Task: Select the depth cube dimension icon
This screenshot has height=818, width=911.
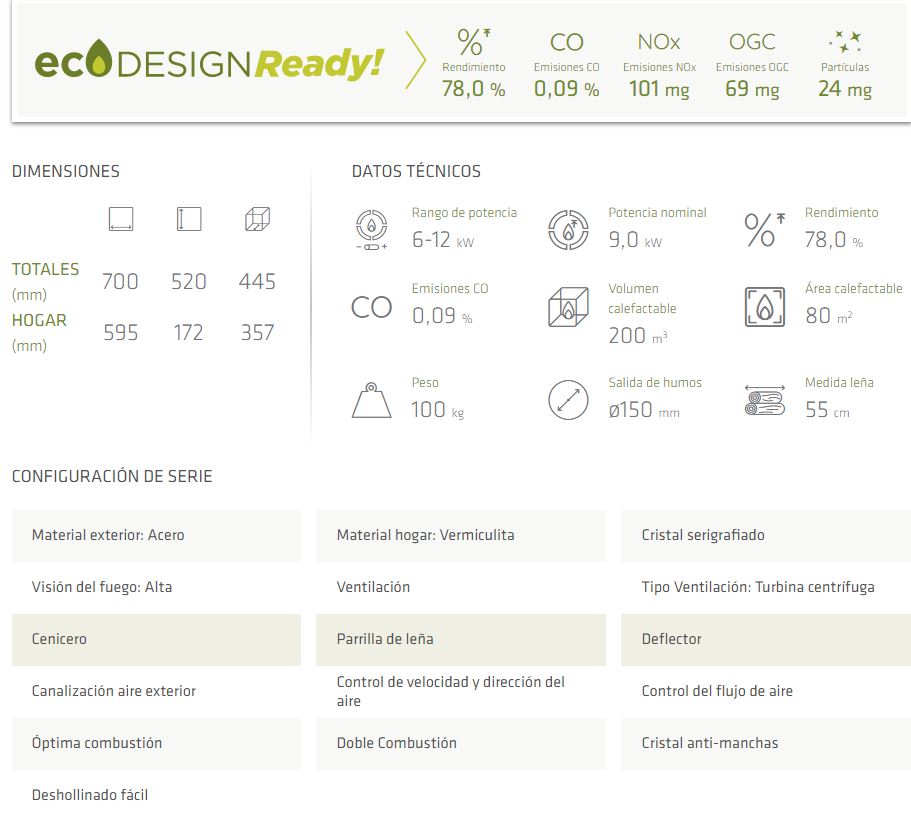Action: point(257,219)
